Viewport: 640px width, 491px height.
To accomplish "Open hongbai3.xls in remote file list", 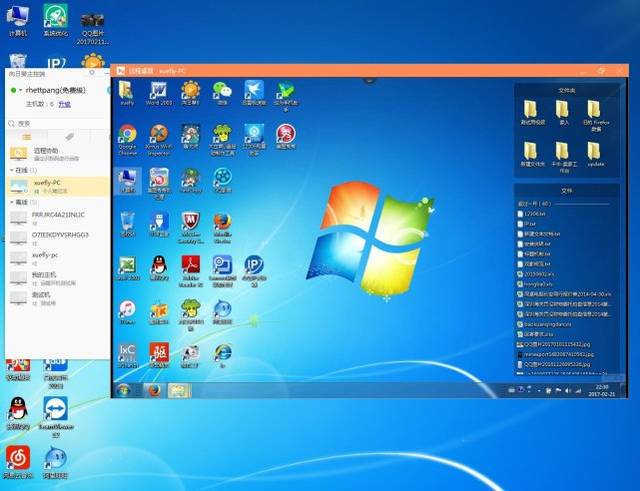I will coord(534,284).
